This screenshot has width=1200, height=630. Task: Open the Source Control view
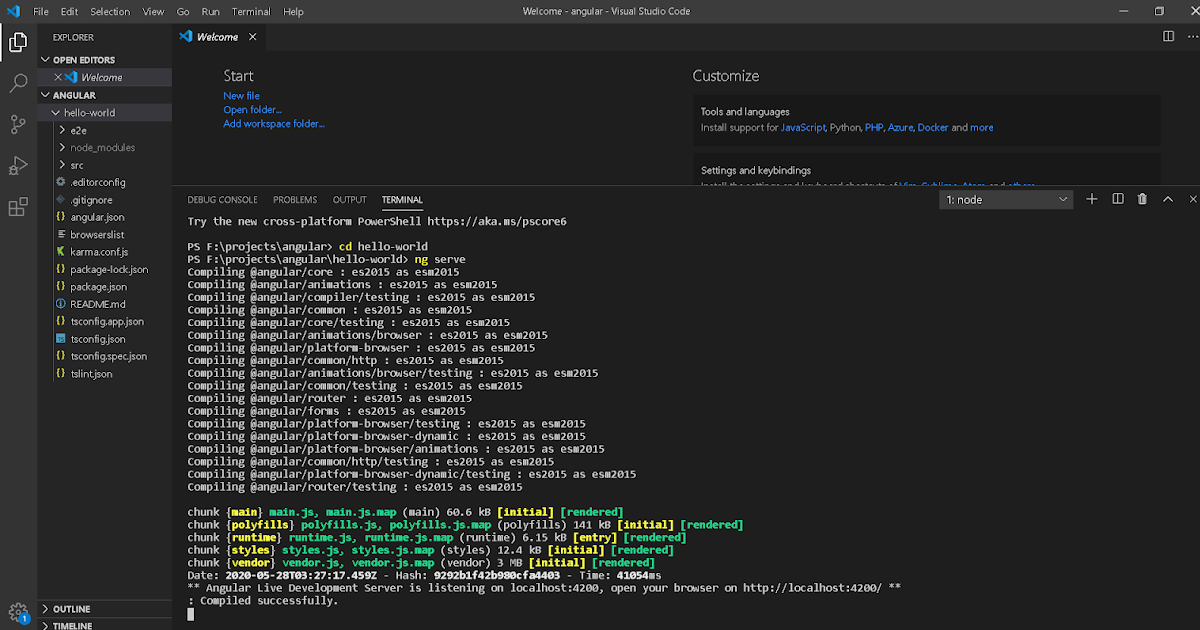(18, 124)
